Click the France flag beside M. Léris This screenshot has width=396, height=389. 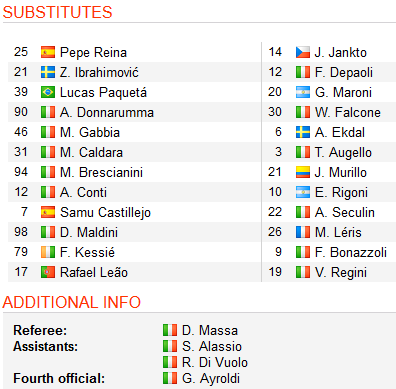click(x=303, y=232)
